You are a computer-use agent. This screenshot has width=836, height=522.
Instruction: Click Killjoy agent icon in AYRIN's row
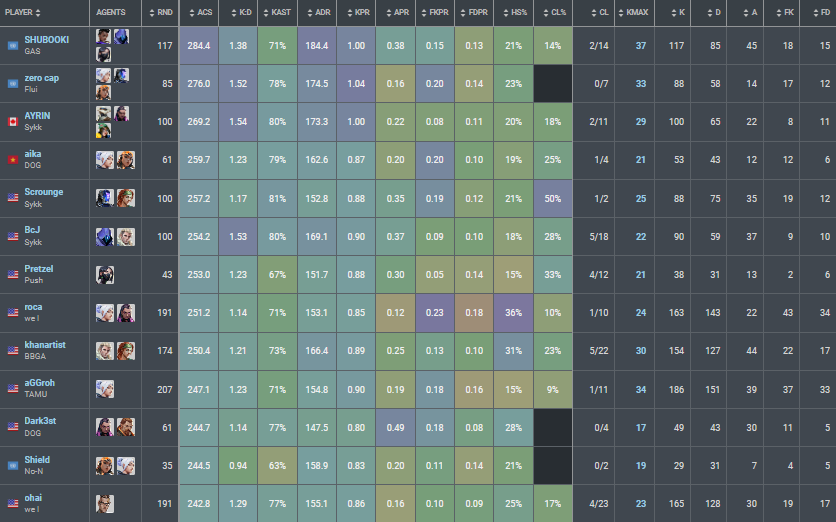pos(104,131)
